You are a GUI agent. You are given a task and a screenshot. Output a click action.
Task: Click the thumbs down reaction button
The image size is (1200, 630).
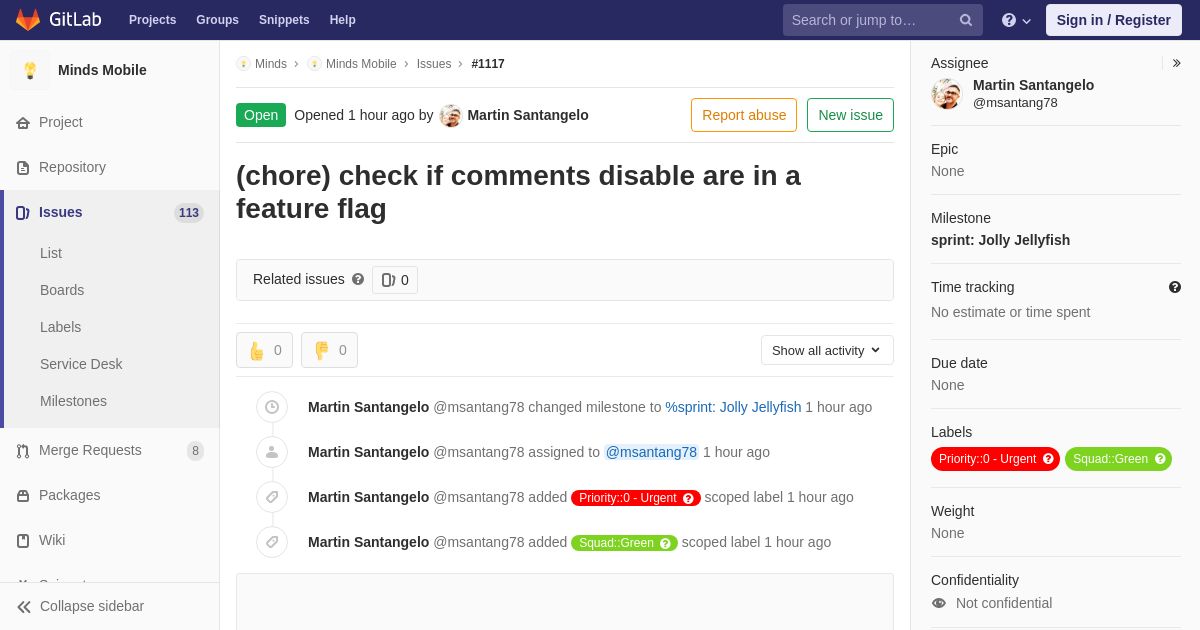(329, 350)
